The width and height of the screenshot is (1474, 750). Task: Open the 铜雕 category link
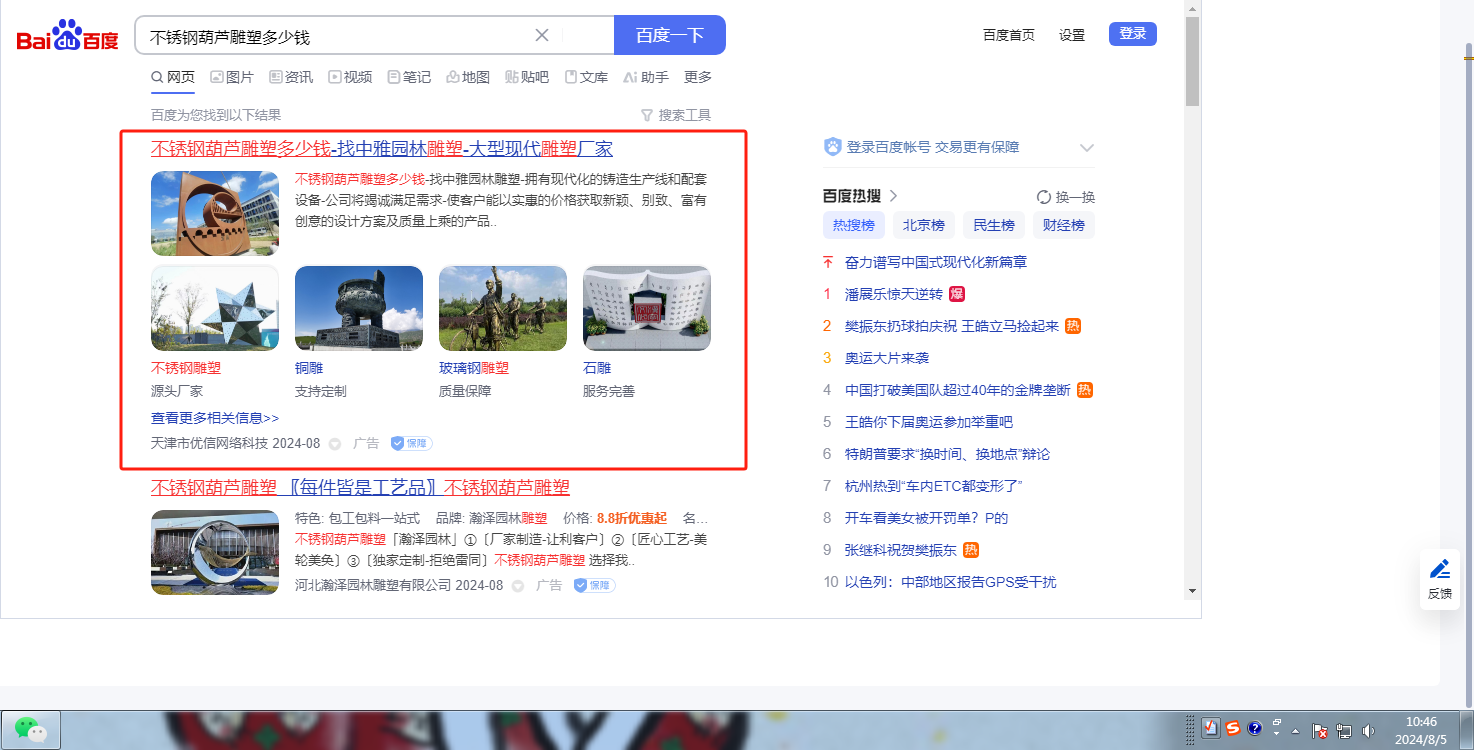[309, 368]
